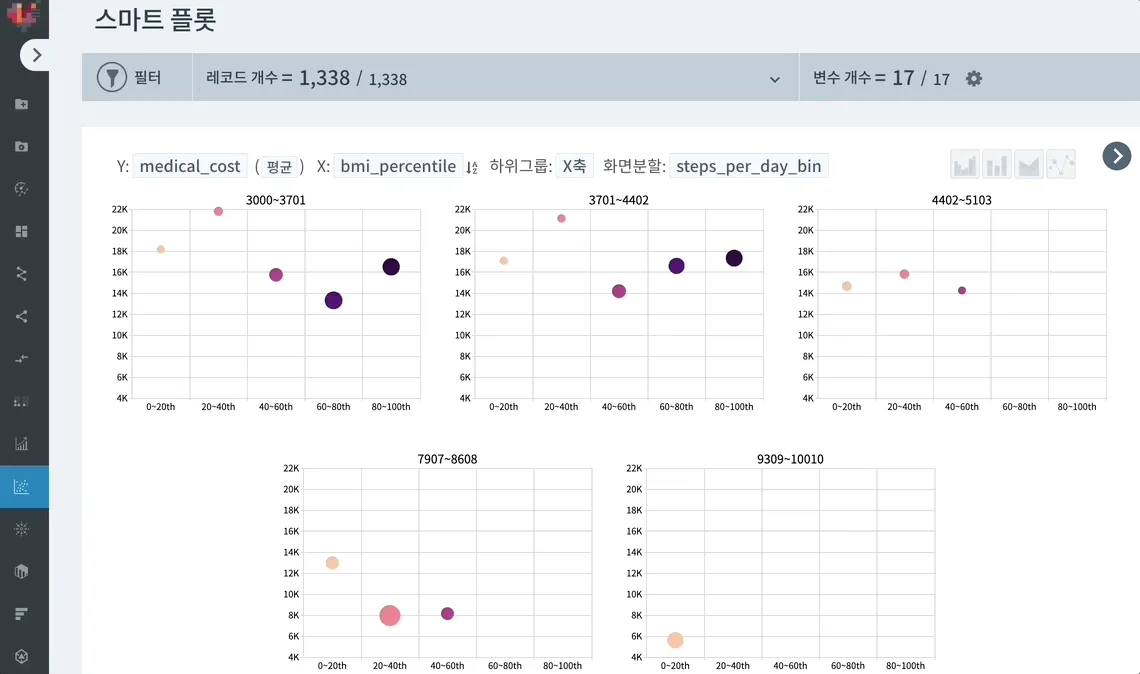Select the large pink bubble in the 7907~8608 chart
The height and width of the screenshot is (674, 1140).
click(390, 615)
